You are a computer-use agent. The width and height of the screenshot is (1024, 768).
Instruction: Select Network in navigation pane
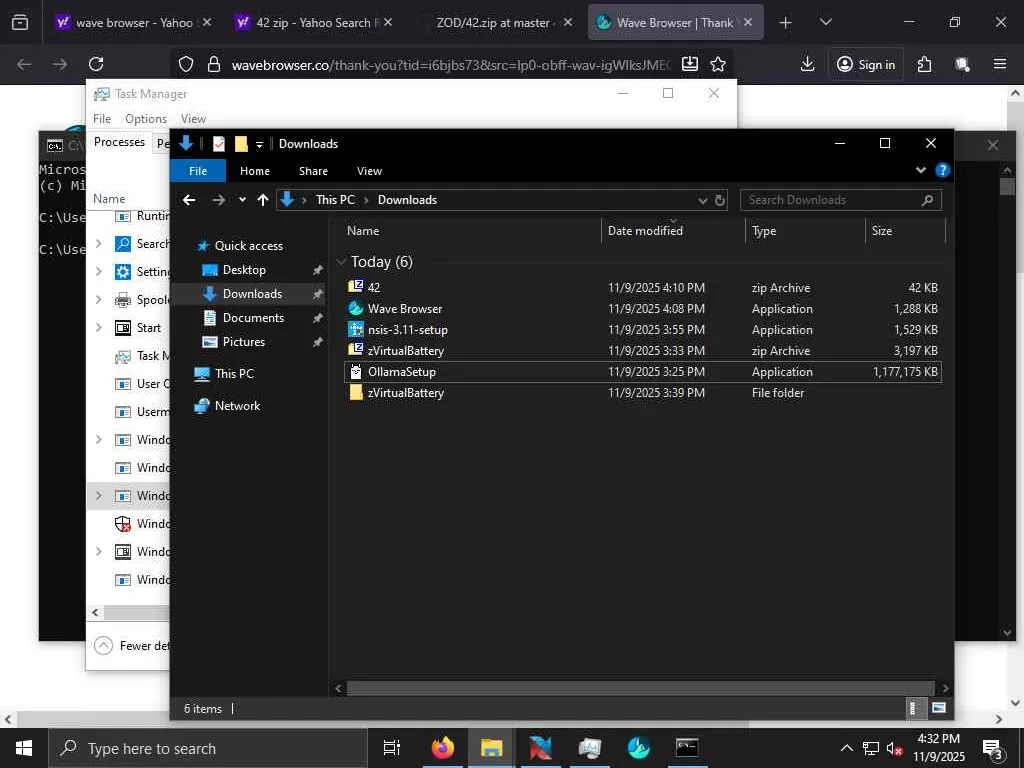[237, 406]
